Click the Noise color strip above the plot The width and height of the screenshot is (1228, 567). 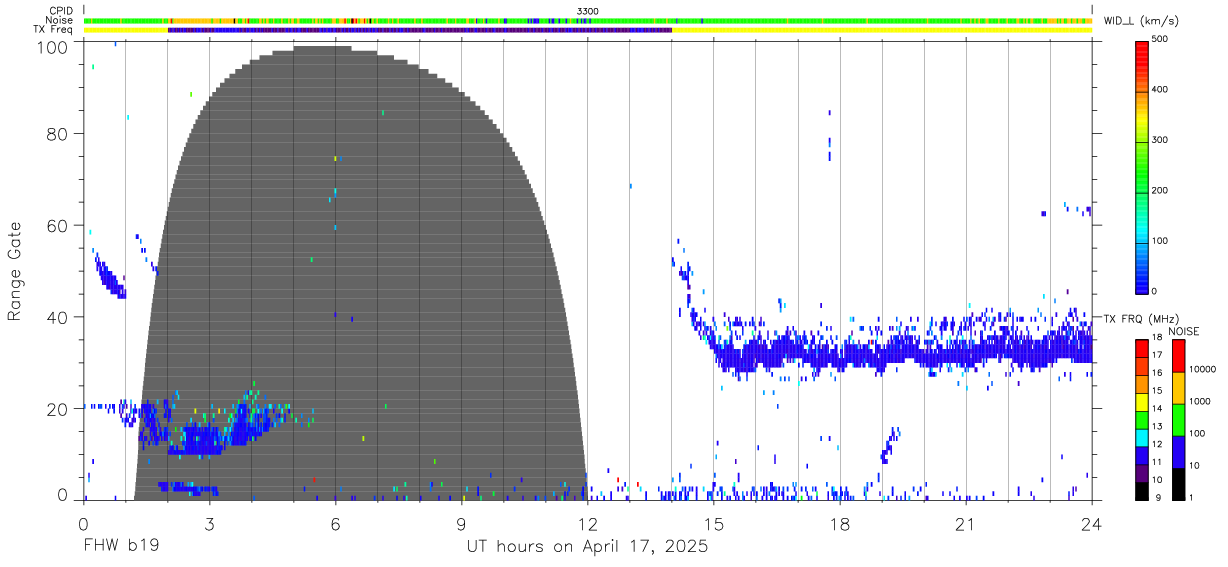588,20
